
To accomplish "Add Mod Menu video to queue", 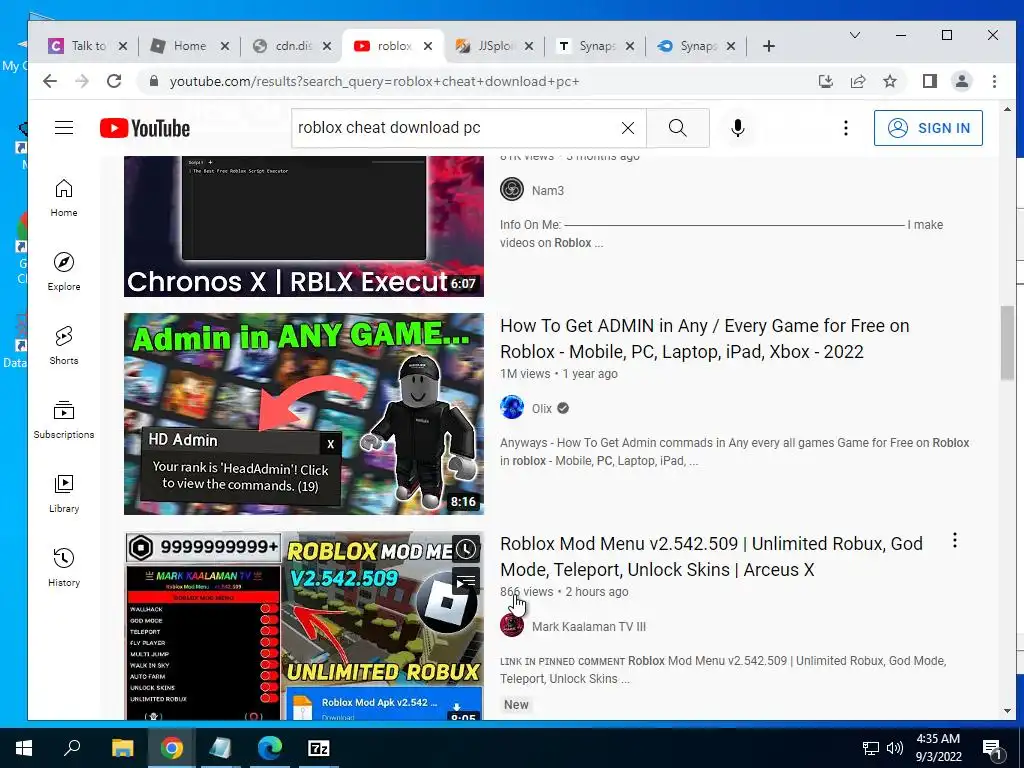I will [466, 581].
